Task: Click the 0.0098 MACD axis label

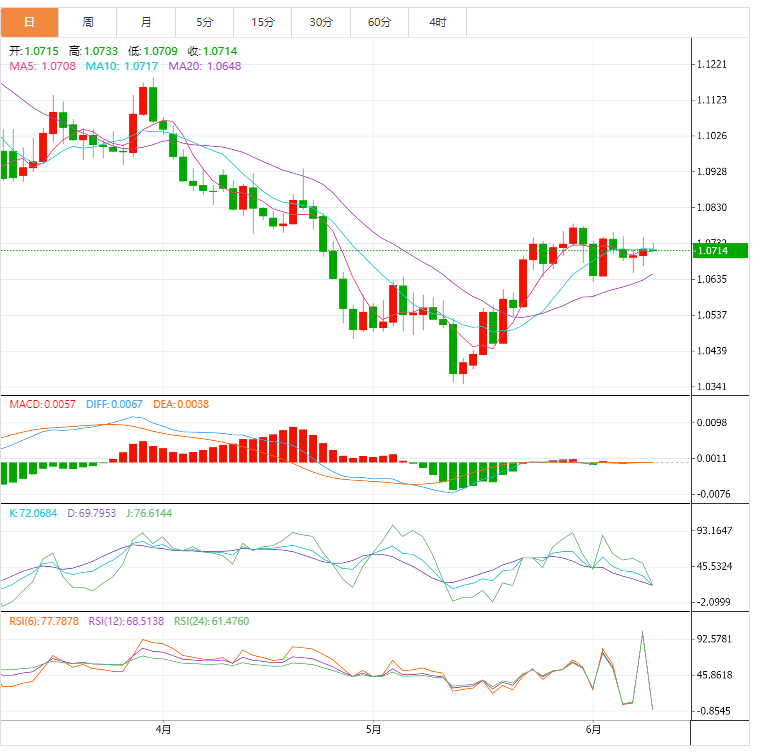Action: click(712, 423)
